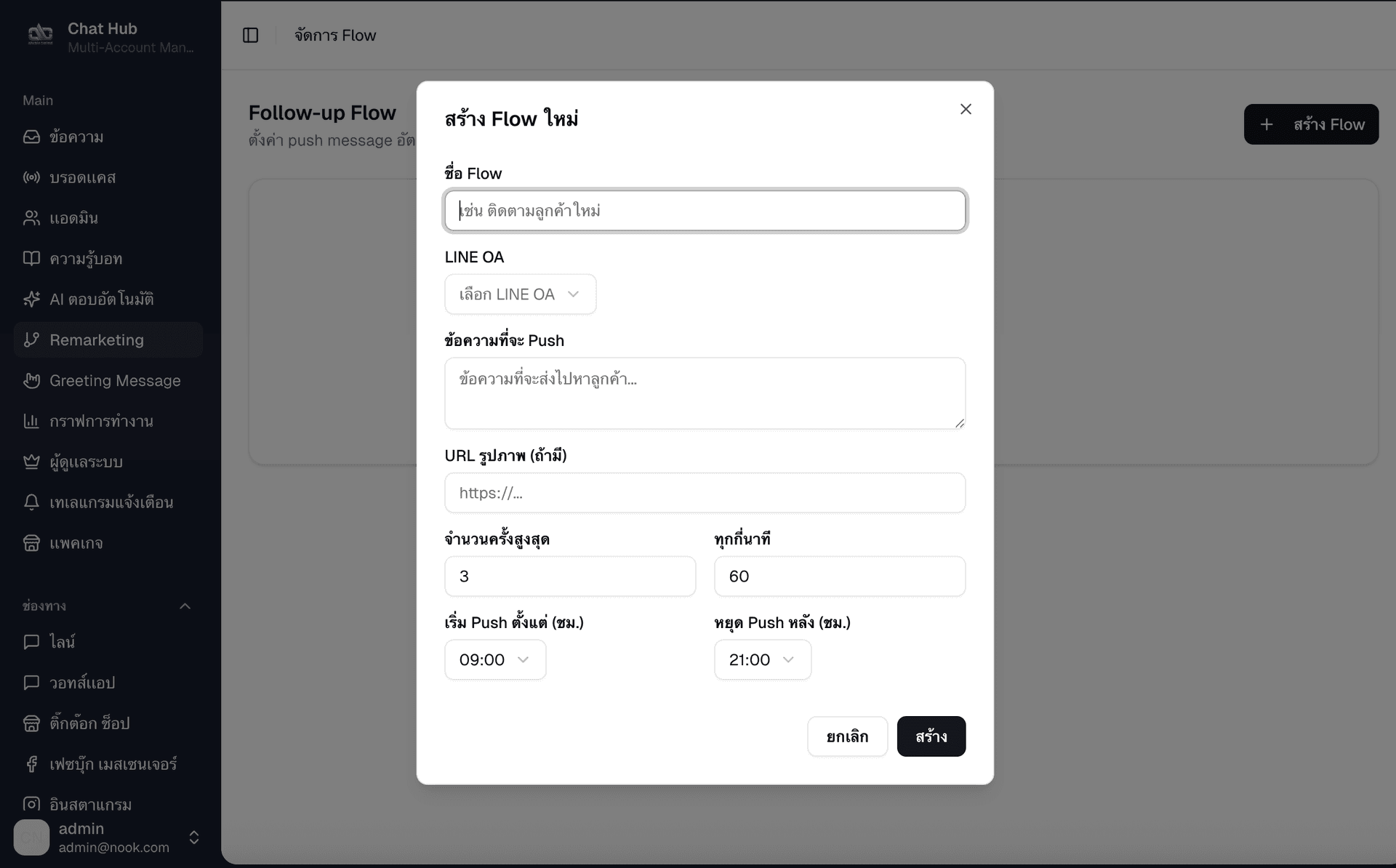Click the bar chart icon for กราฟการทำงาน
Viewport: 1396px width, 868px height.
click(x=31, y=421)
